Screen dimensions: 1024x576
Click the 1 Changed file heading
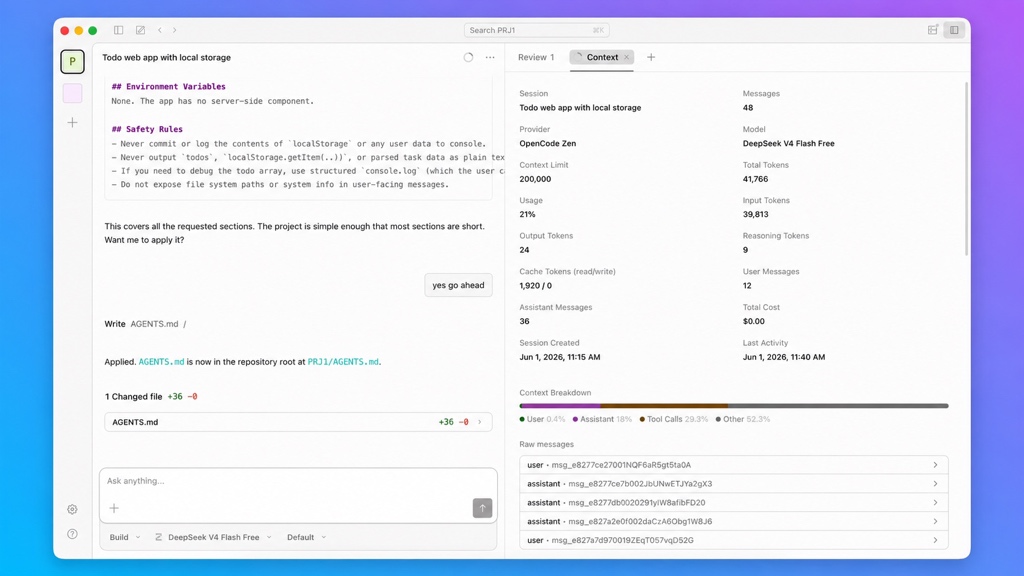(x=133, y=397)
